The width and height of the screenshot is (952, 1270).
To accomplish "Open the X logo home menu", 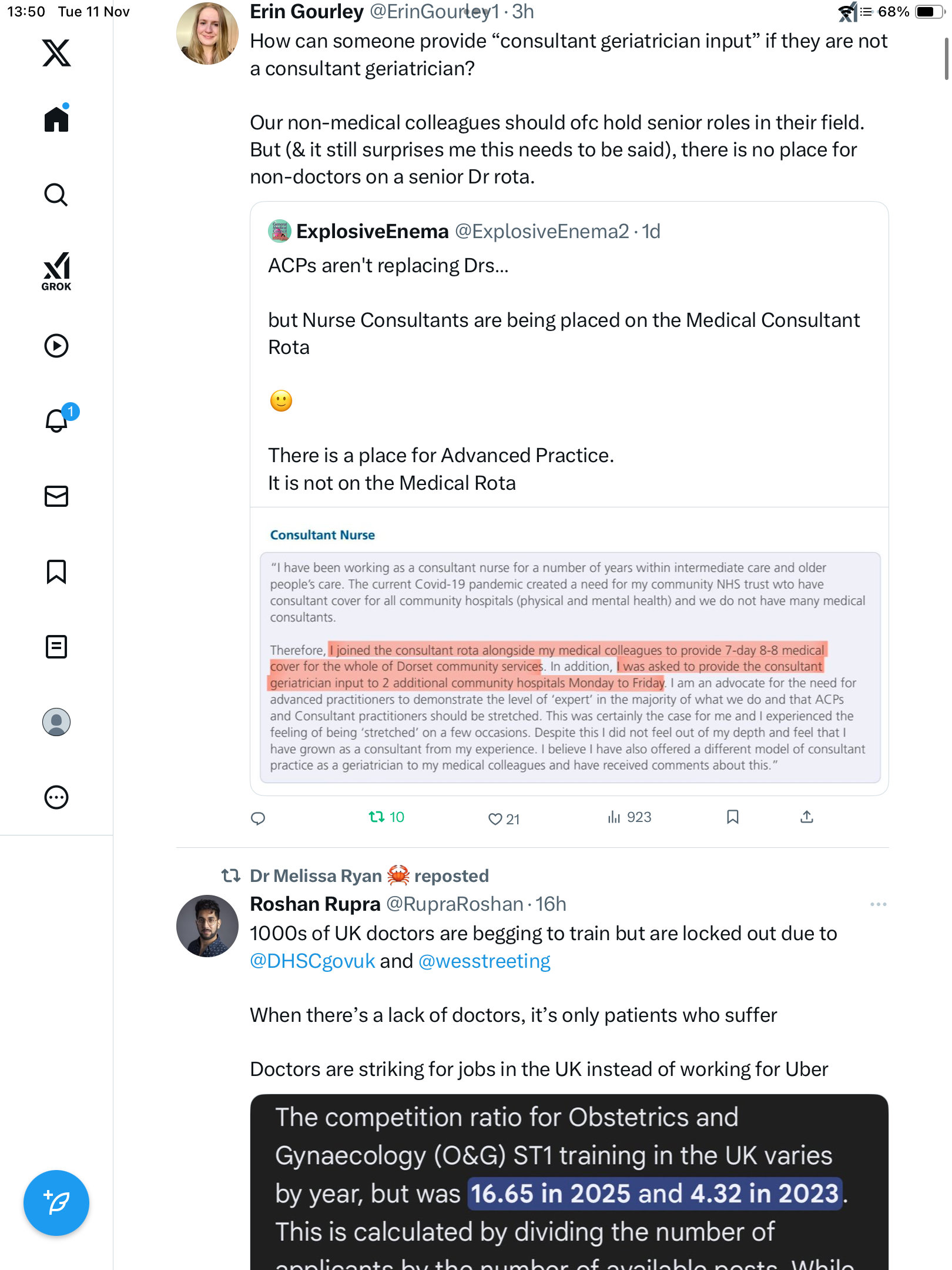I will click(x=56, y=53).
